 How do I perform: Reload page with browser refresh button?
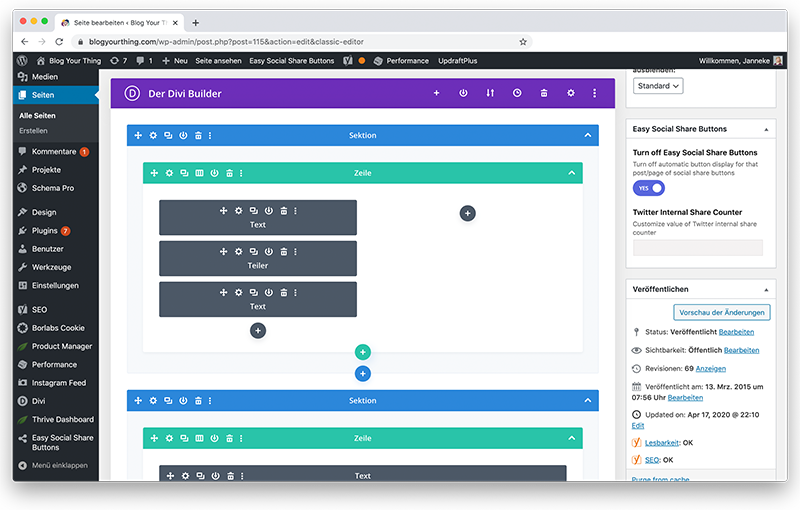(x=59, y=42)
